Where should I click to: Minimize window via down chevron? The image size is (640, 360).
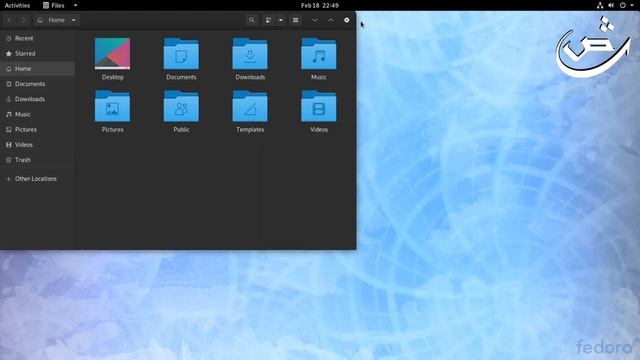315,20
